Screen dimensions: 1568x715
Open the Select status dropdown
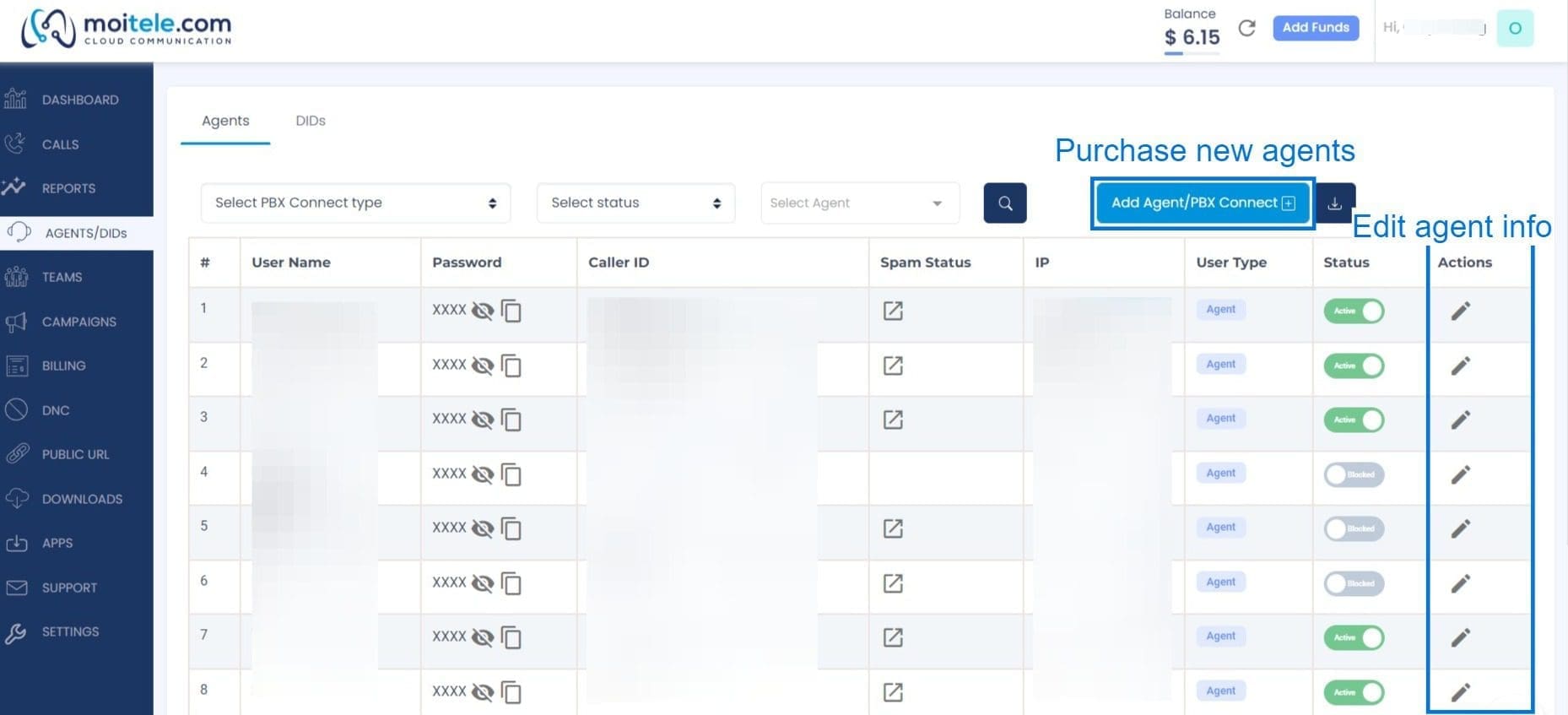635,203
